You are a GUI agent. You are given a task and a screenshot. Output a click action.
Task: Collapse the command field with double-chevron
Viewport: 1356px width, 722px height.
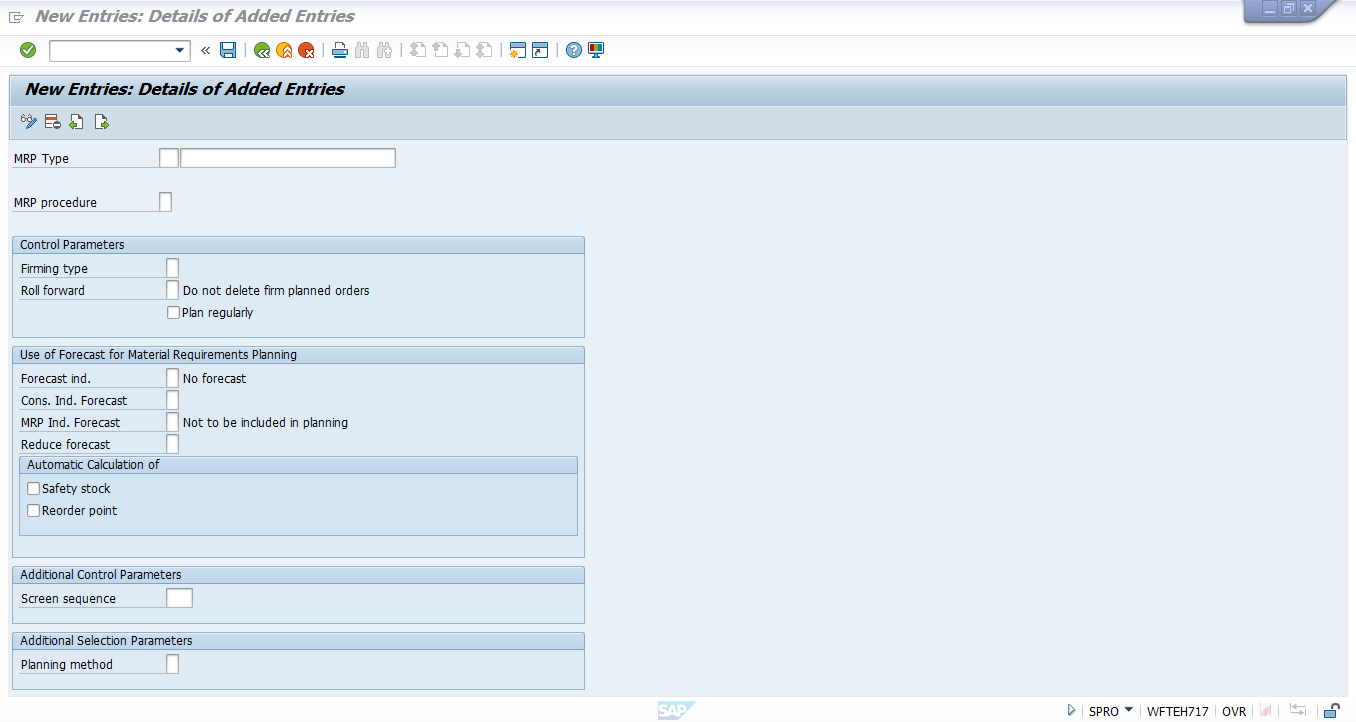tap(206, 50)
